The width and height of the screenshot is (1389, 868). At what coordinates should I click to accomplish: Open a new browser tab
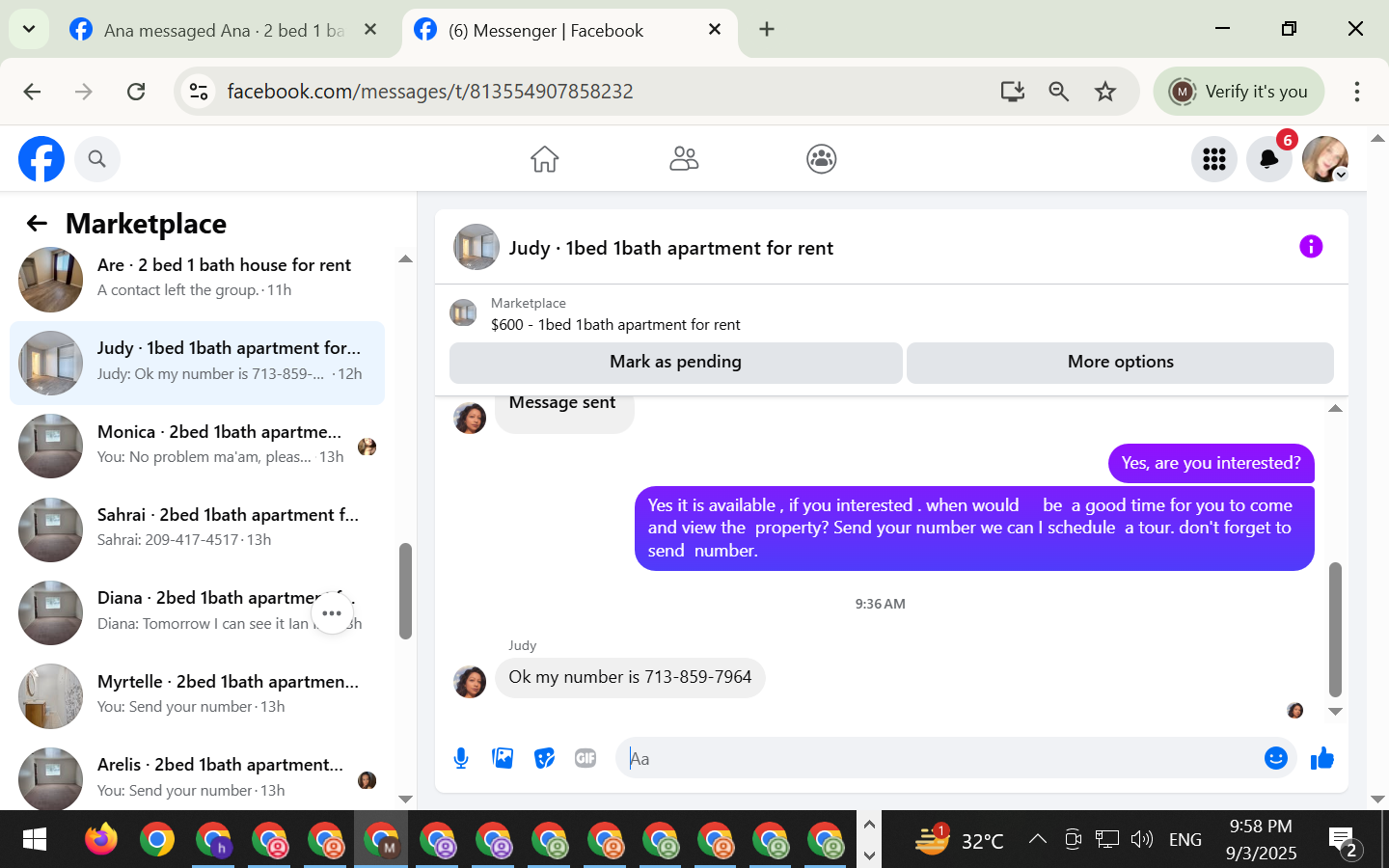767,30
